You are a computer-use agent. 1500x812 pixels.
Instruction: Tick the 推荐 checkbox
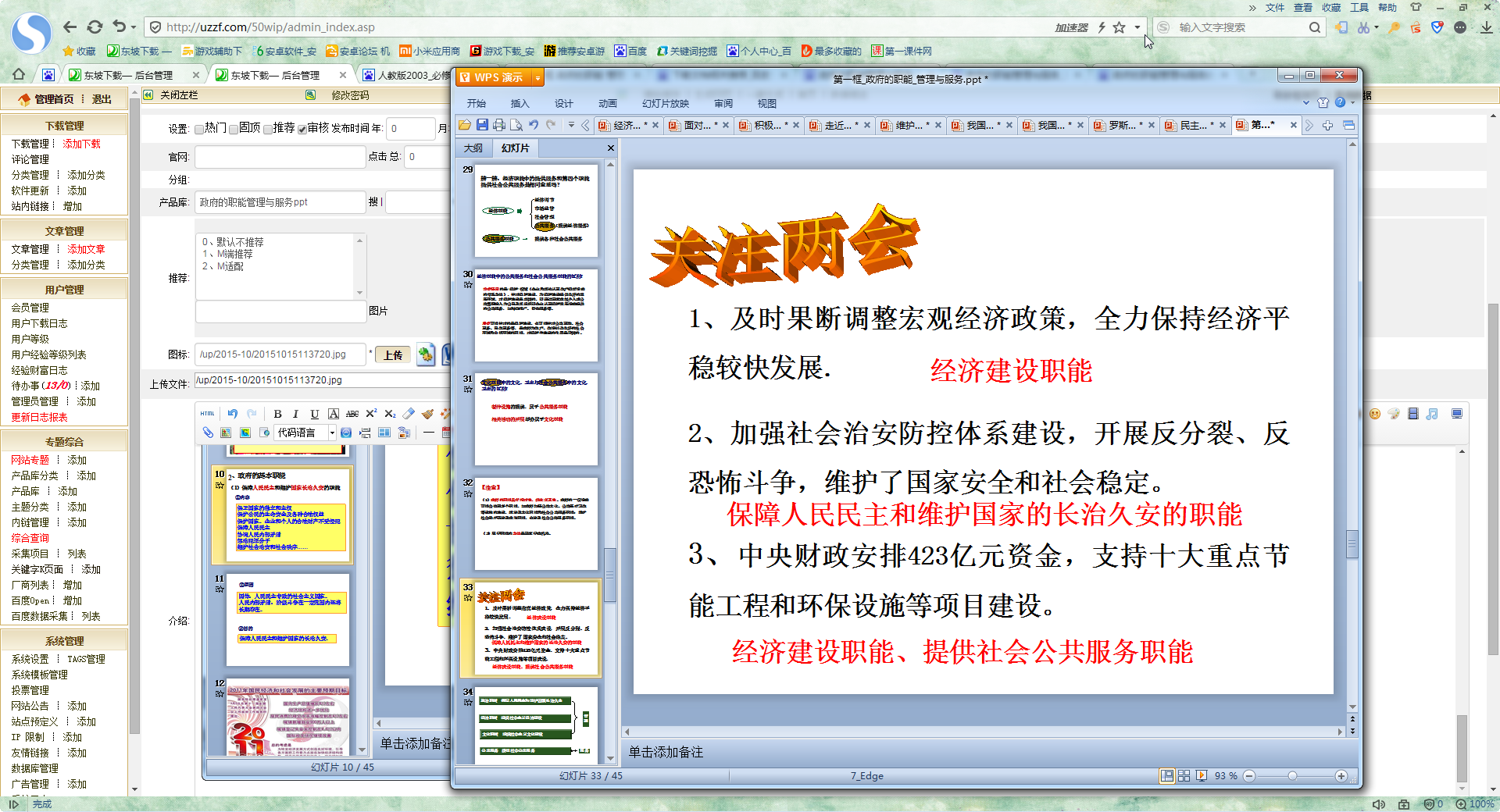[x=268, y=129]
